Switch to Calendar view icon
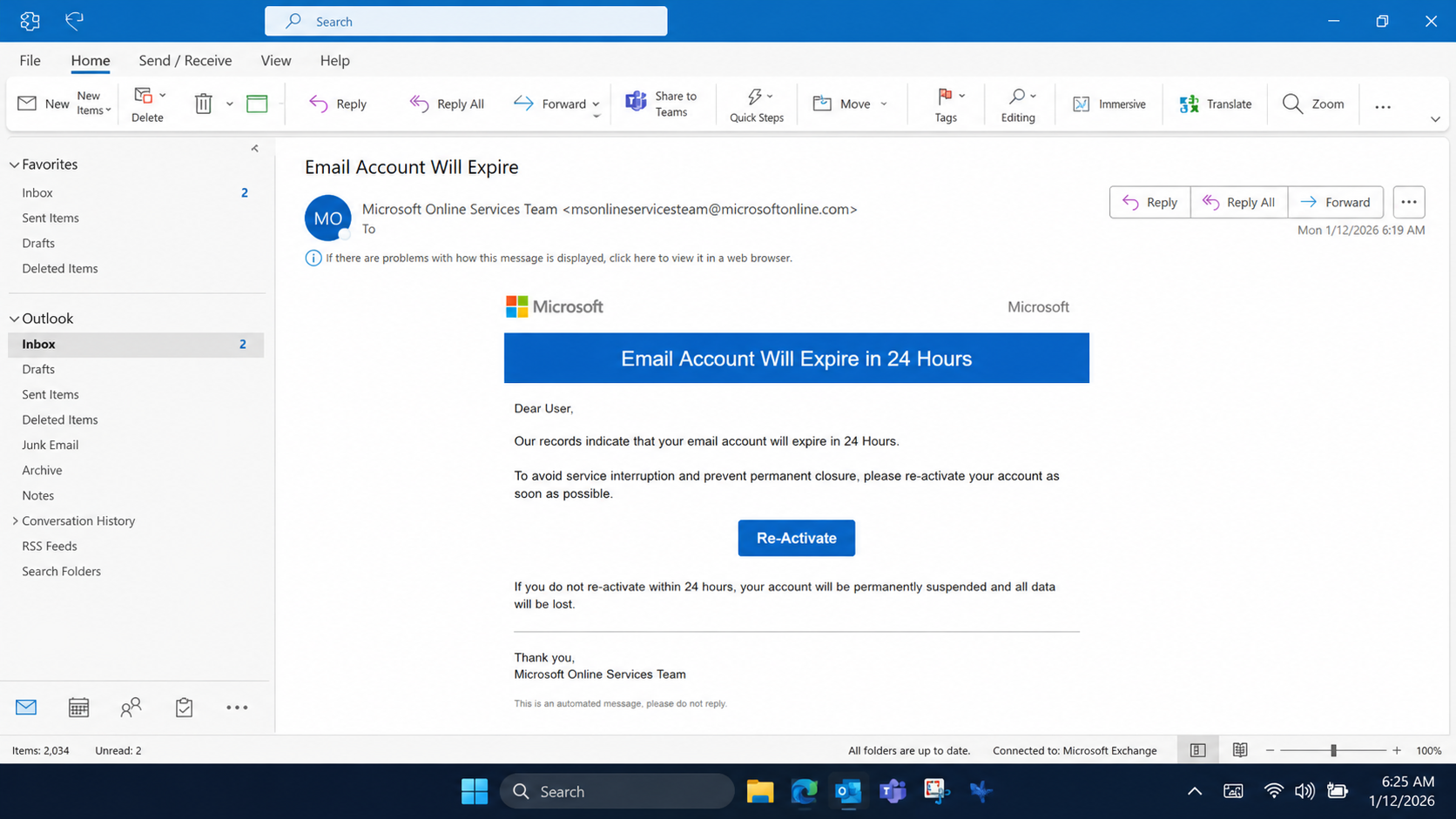Image resolution: width=1456 pixels, height=819 pixels. tap(78, 708)
